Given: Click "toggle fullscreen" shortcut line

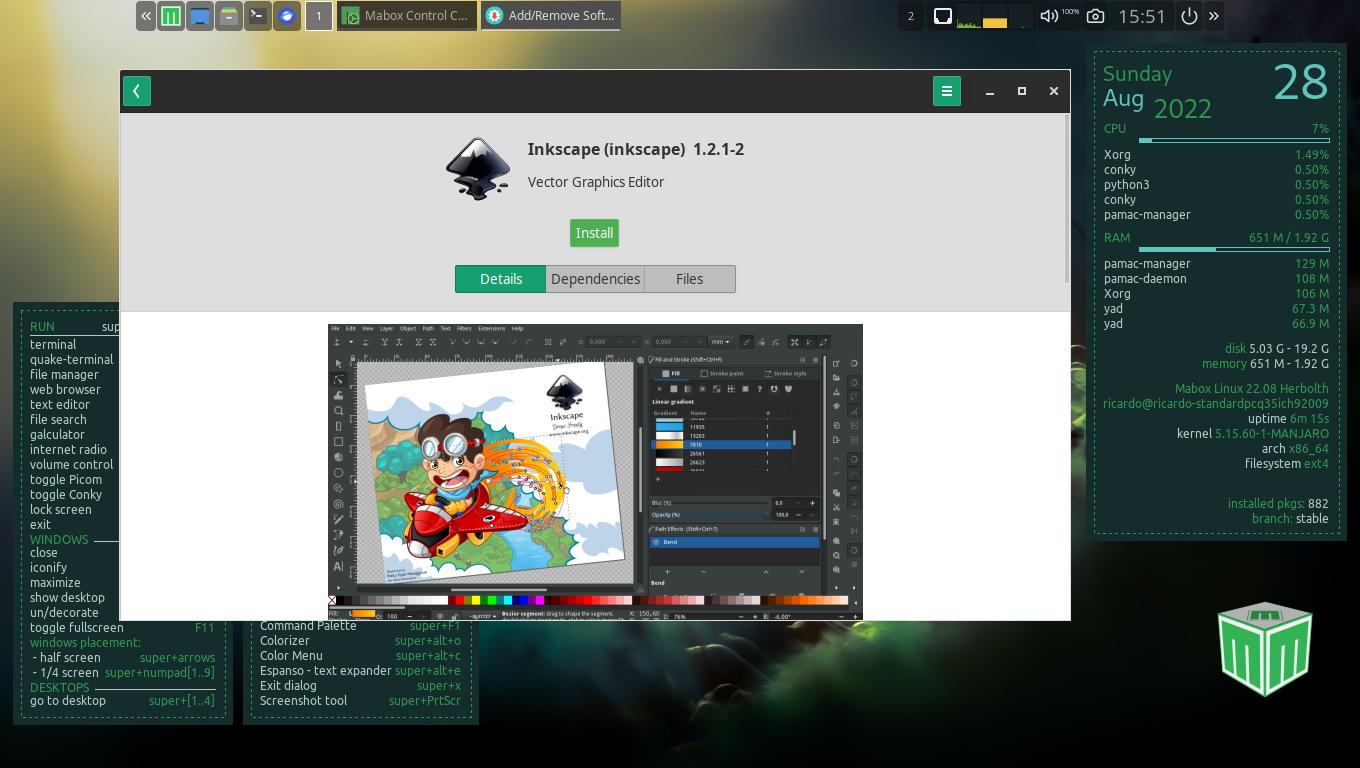Looking at the screenshot, I should (x=122, y=627).
